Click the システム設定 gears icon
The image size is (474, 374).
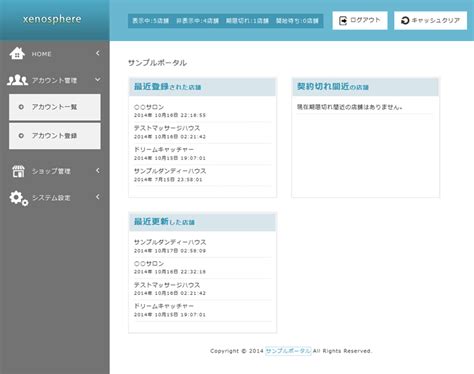coord(19,198)
